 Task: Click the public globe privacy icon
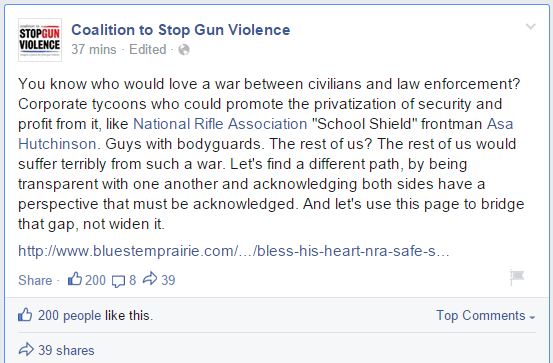[184, 50]
